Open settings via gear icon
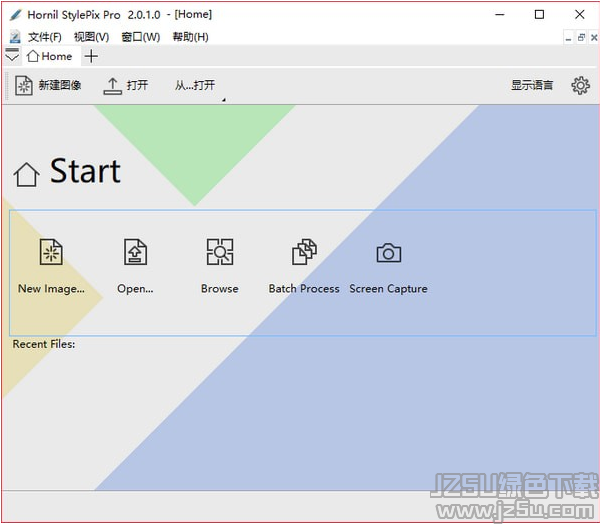Image resolution: width=600 pixels, height=524 pixels. click(580, 85)
